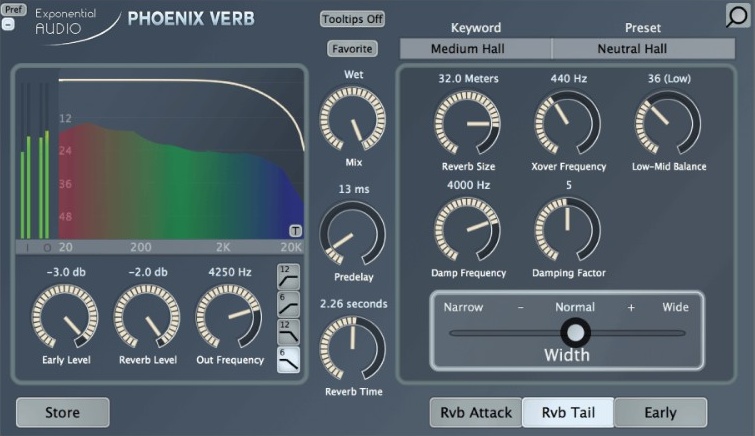Click the Normal label on Width slider

(x=575, y=307)
